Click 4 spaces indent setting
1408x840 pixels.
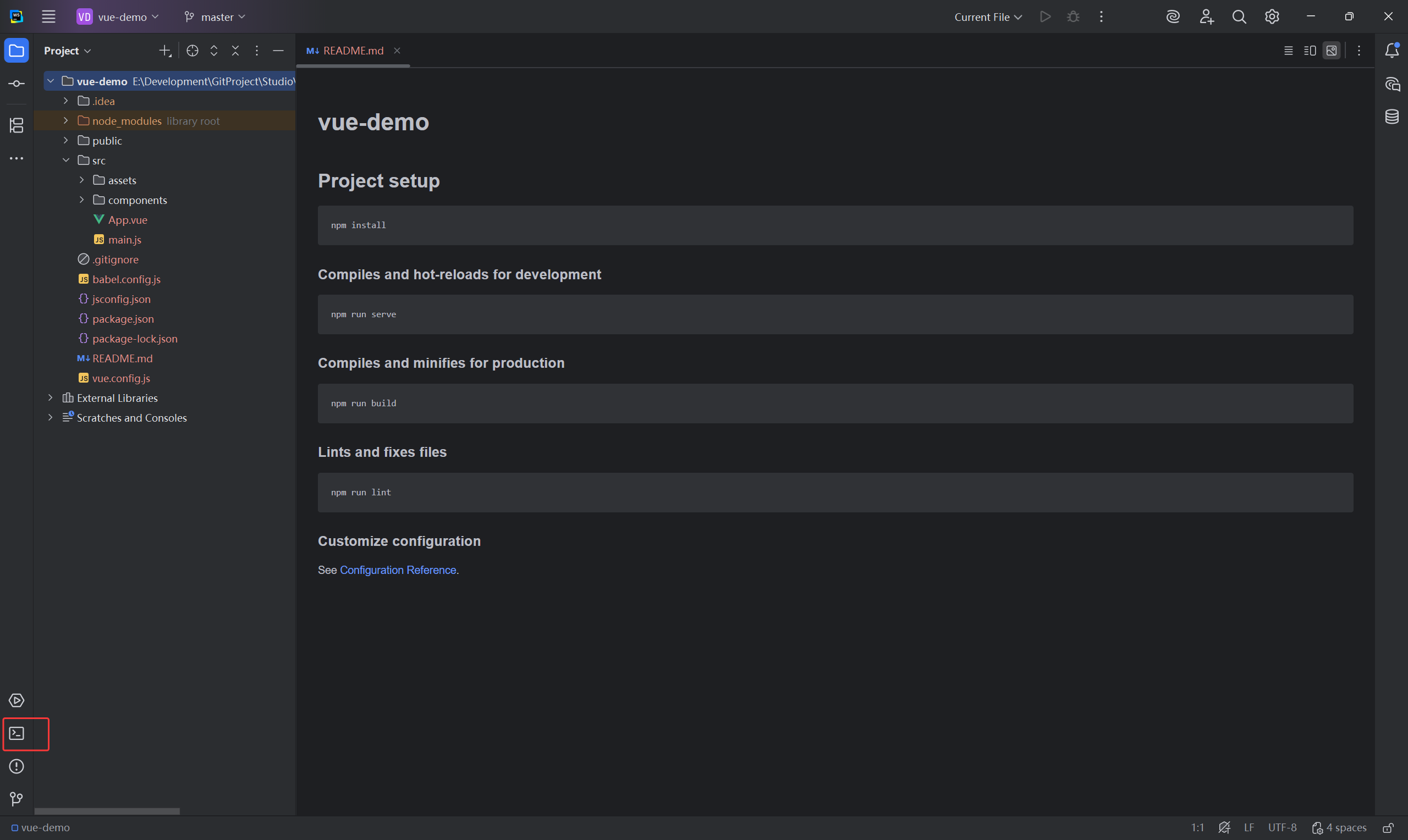(x=1339, y=827)
